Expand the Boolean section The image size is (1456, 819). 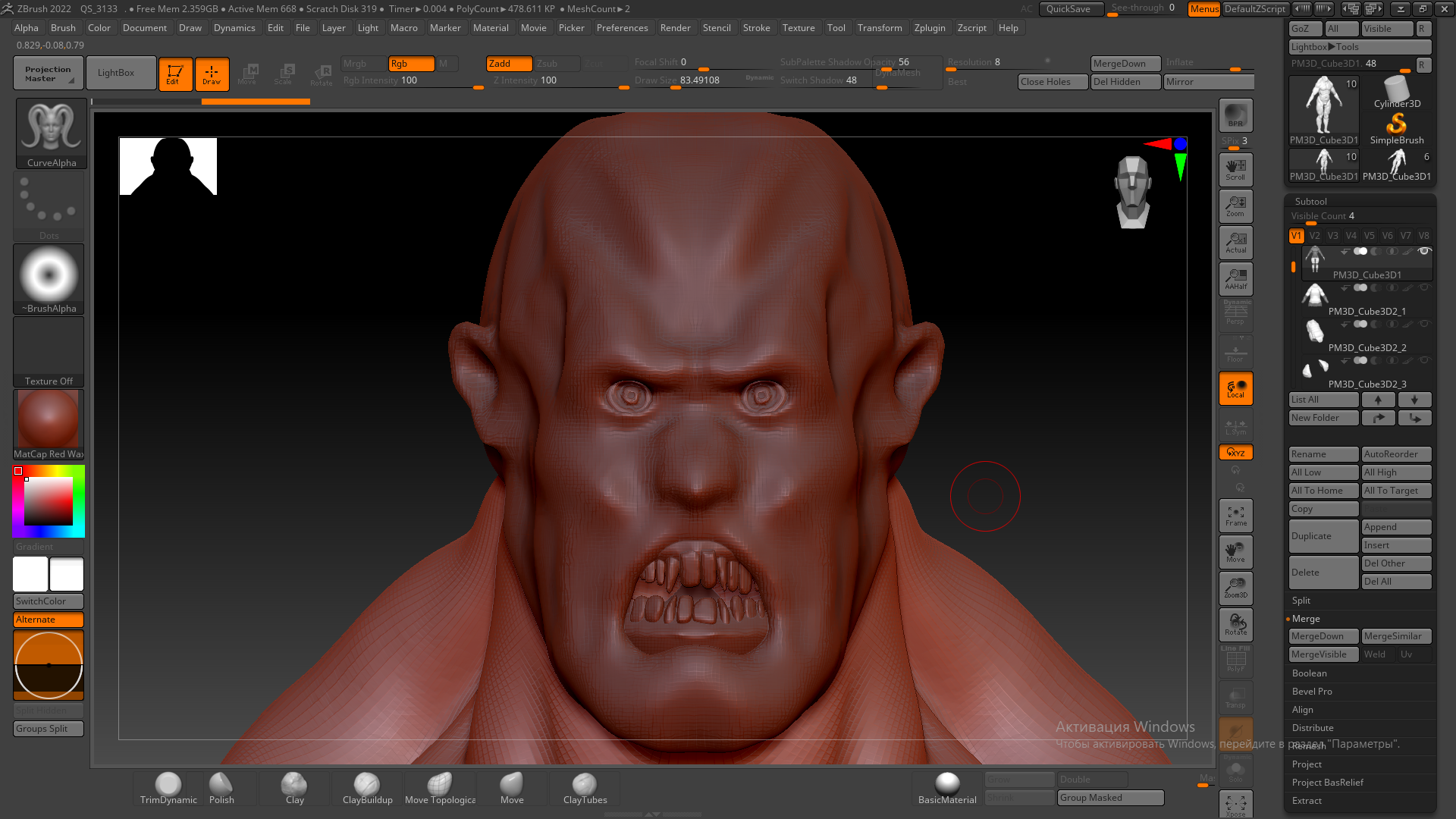tap(1310, 673)
